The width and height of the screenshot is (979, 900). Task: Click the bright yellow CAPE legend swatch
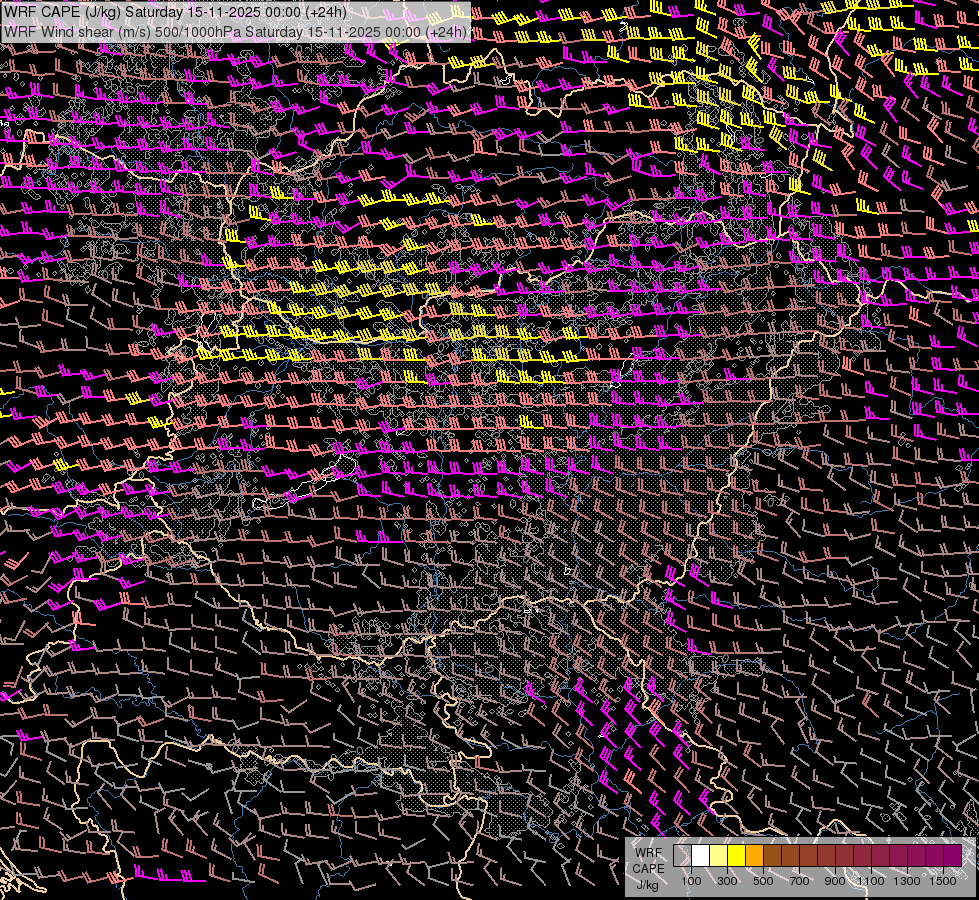pyautogui.click(x=736, y=855)
